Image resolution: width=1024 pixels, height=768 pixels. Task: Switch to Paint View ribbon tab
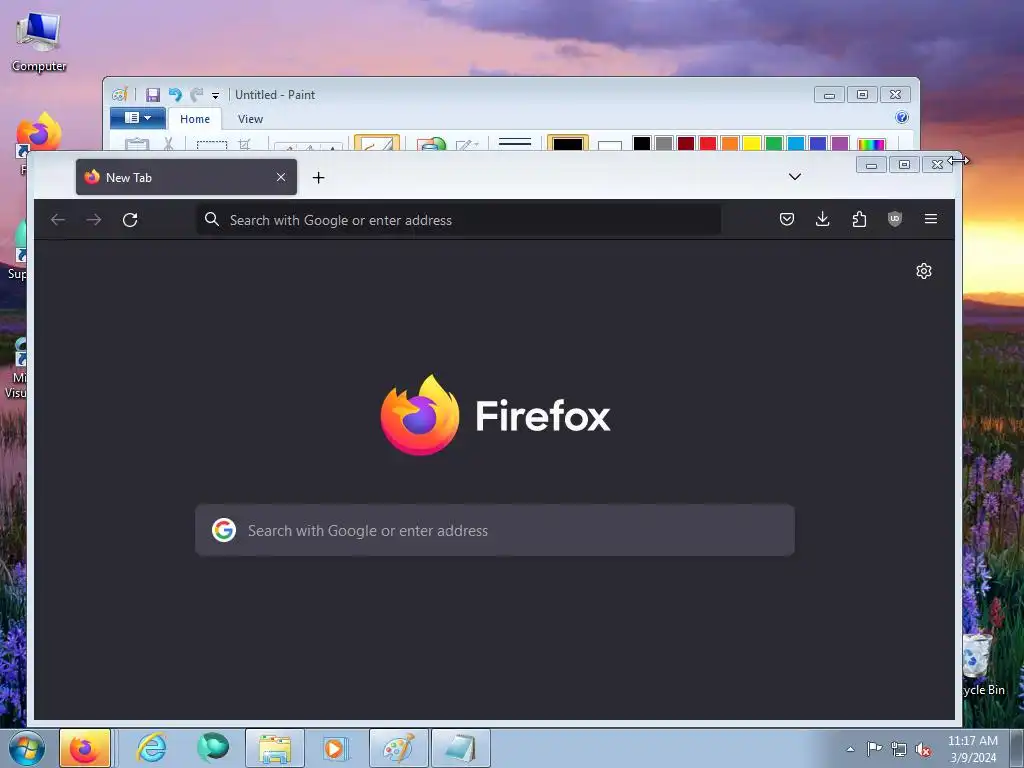(x=250, y=119)
